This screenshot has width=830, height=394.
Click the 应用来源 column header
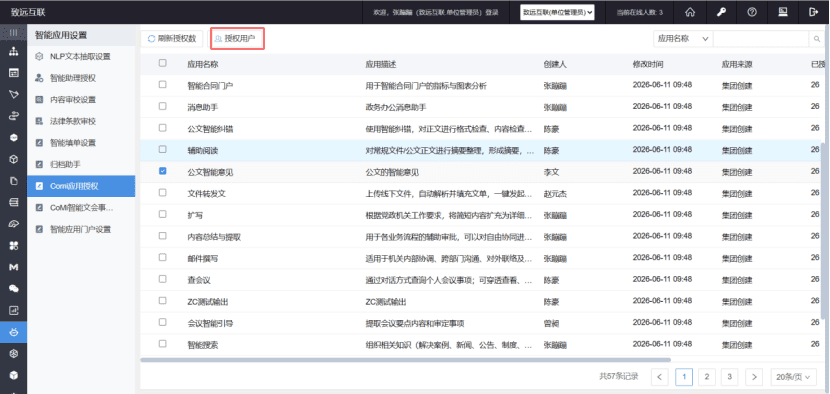pos(737,64)
